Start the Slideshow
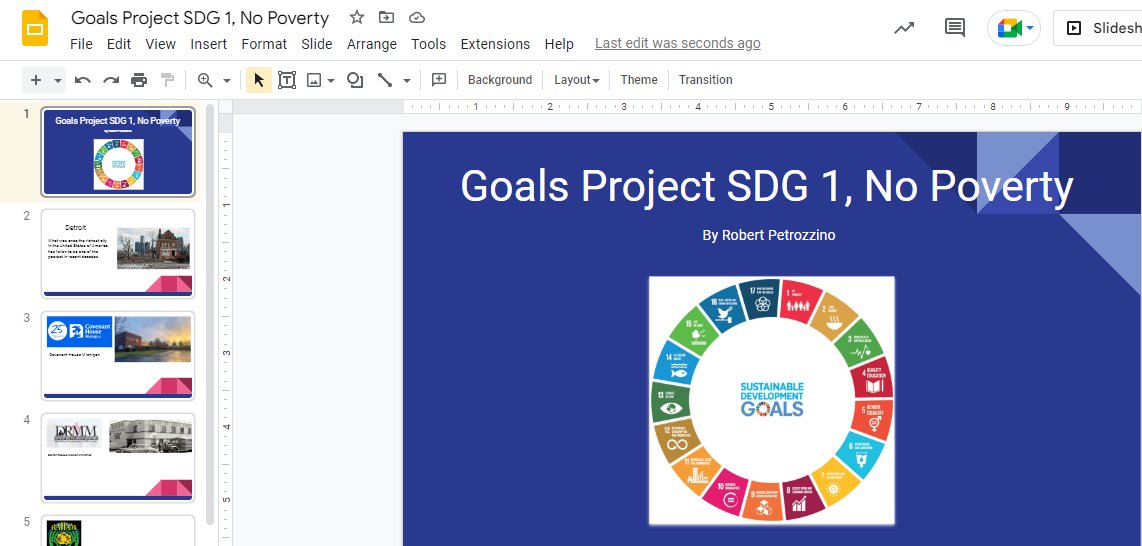The width and height of the screenshot is (1142, 546). (1100, 28)
